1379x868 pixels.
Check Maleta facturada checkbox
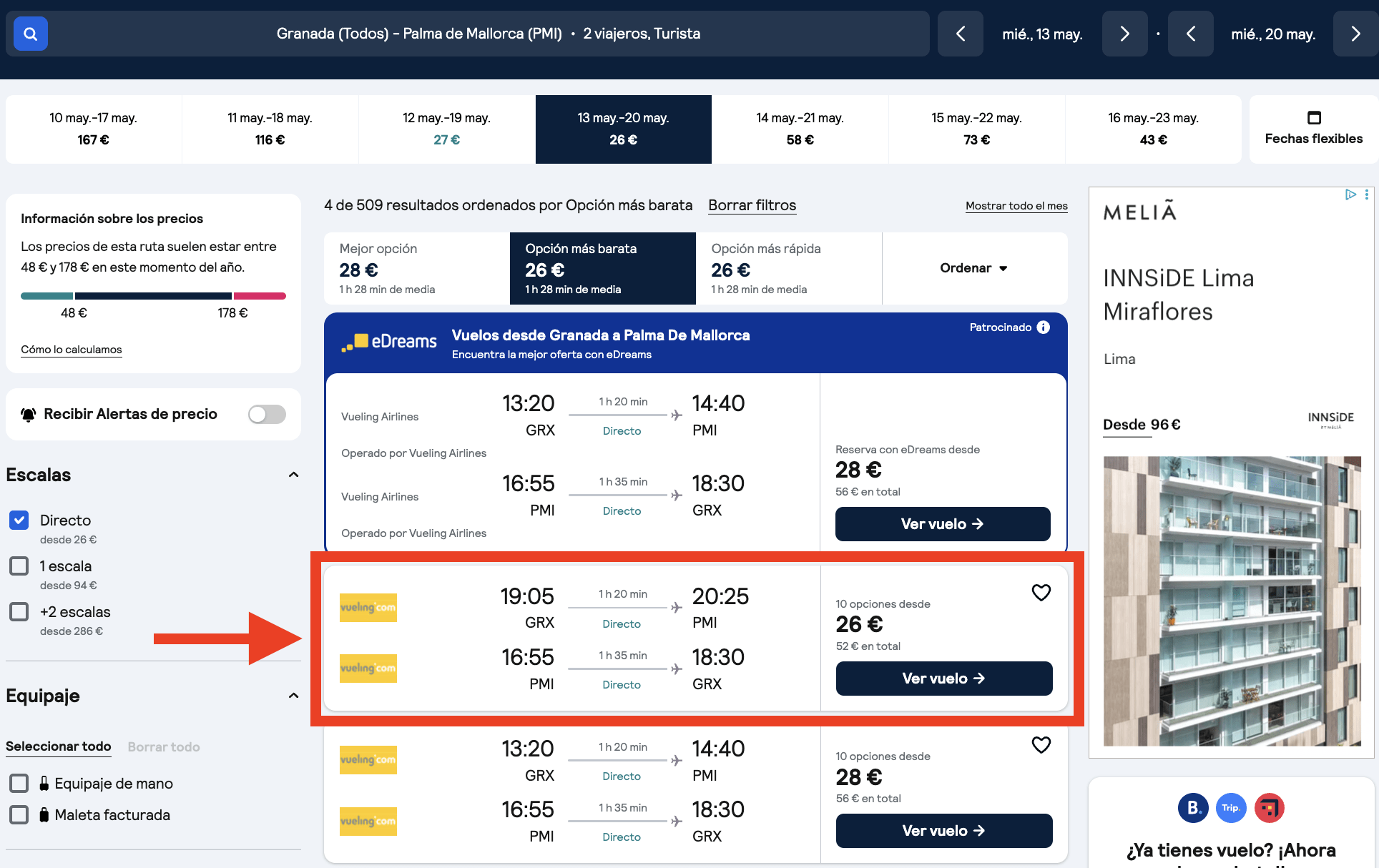19,815
